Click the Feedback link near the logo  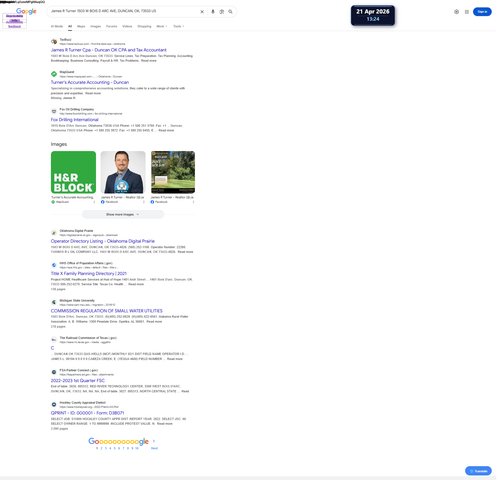click(x=14, y=26)
